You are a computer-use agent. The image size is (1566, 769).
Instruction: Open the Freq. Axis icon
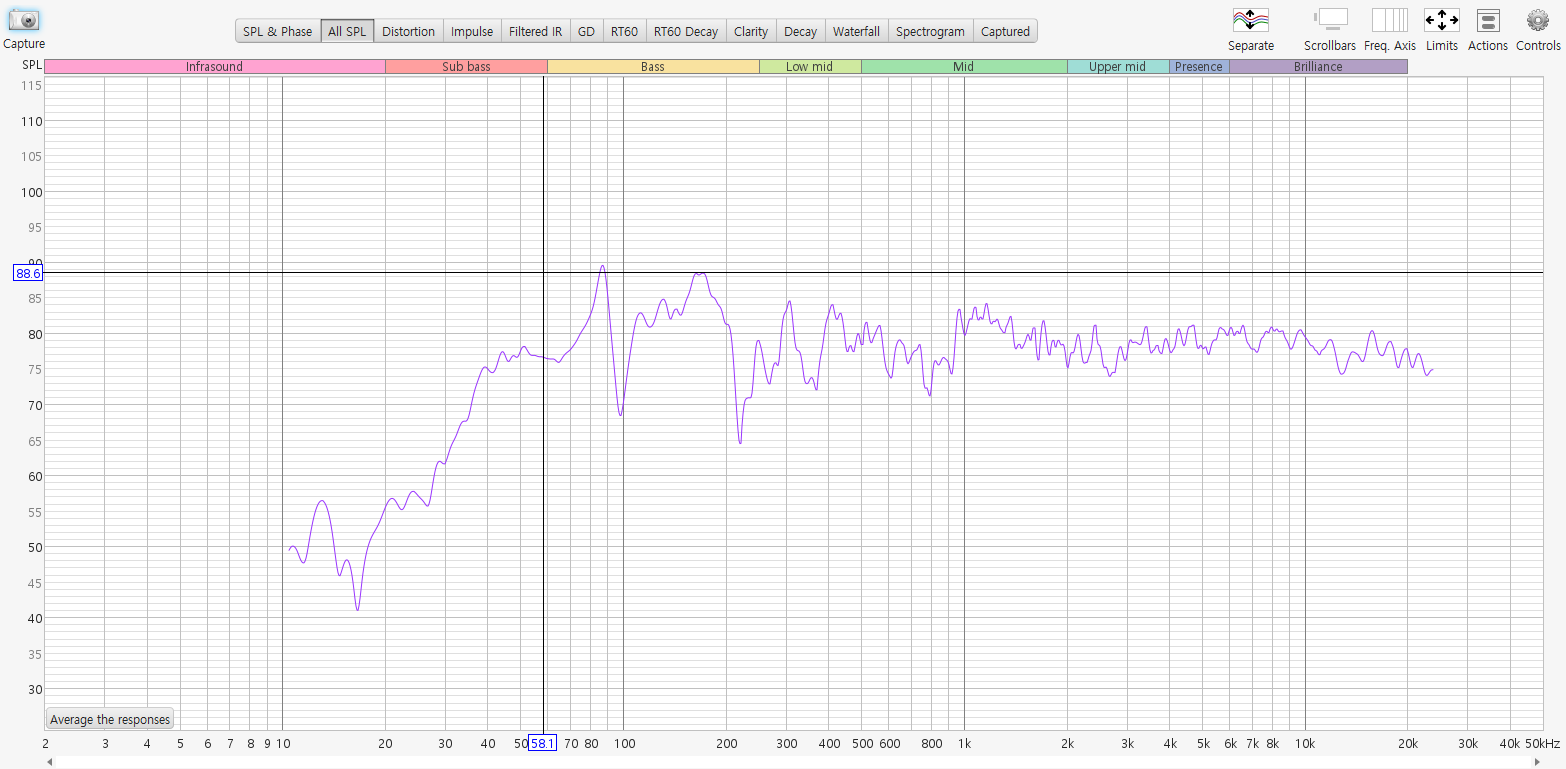[1390, 20]
